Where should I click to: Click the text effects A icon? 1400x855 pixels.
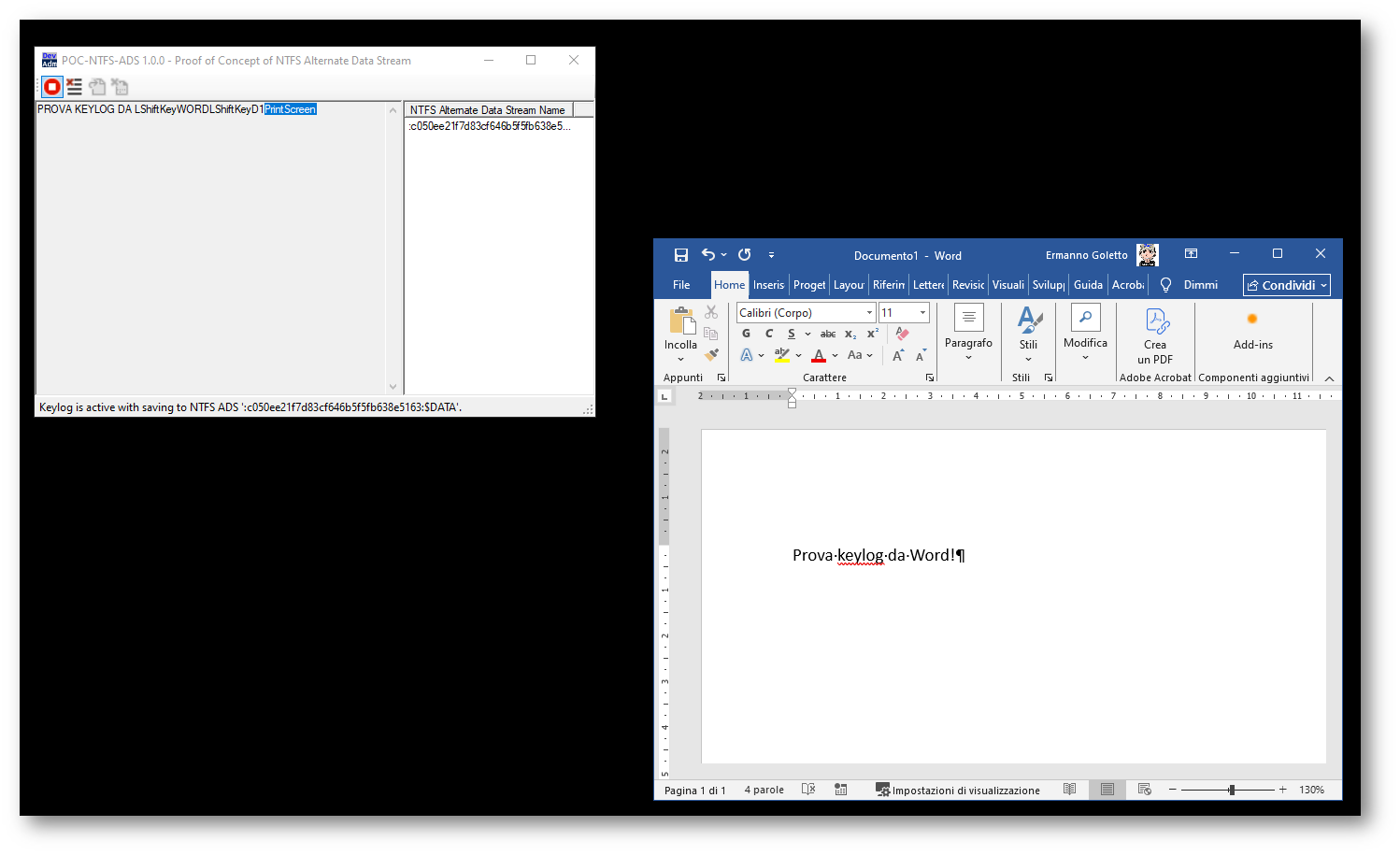tap(747, 355)
